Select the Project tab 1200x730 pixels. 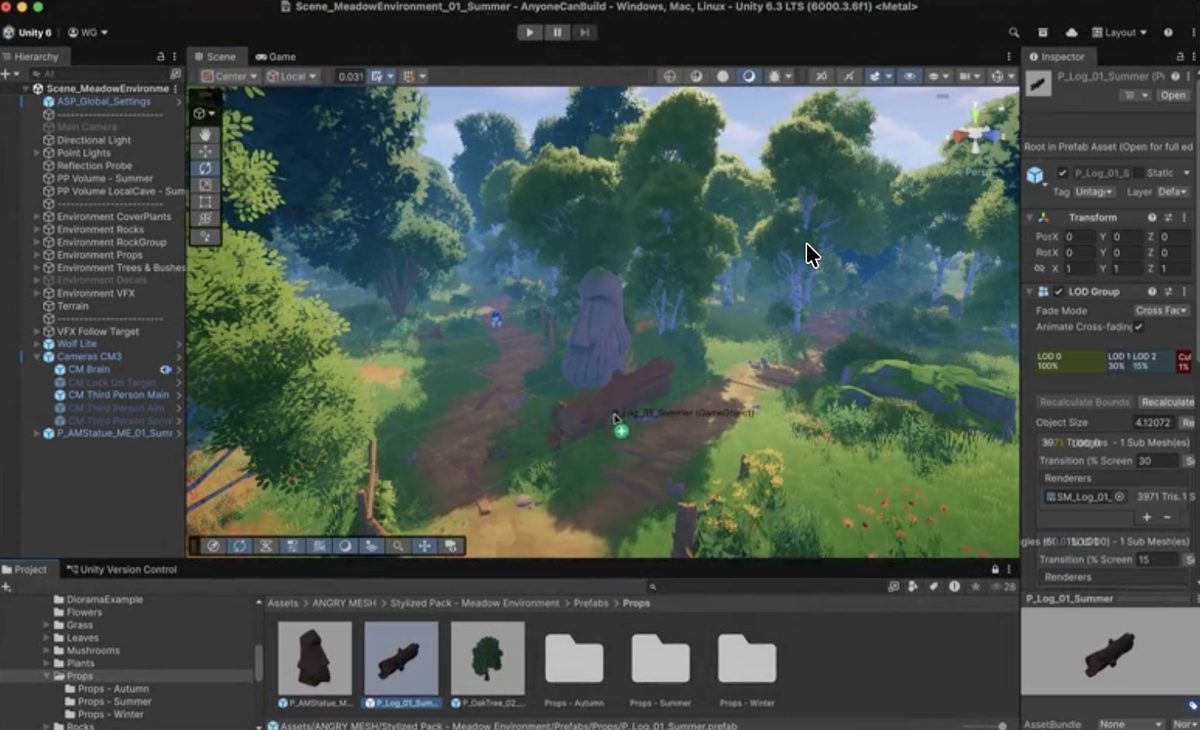[x=25, y=569]
